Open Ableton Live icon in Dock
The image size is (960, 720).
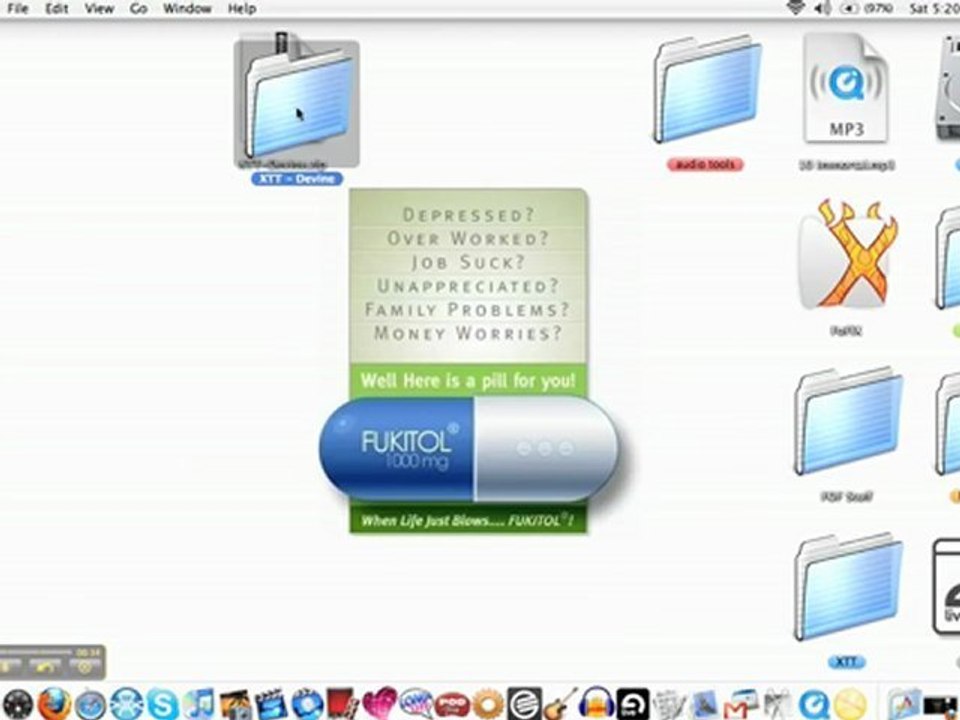pyautogui.click(x=632, y=704)
